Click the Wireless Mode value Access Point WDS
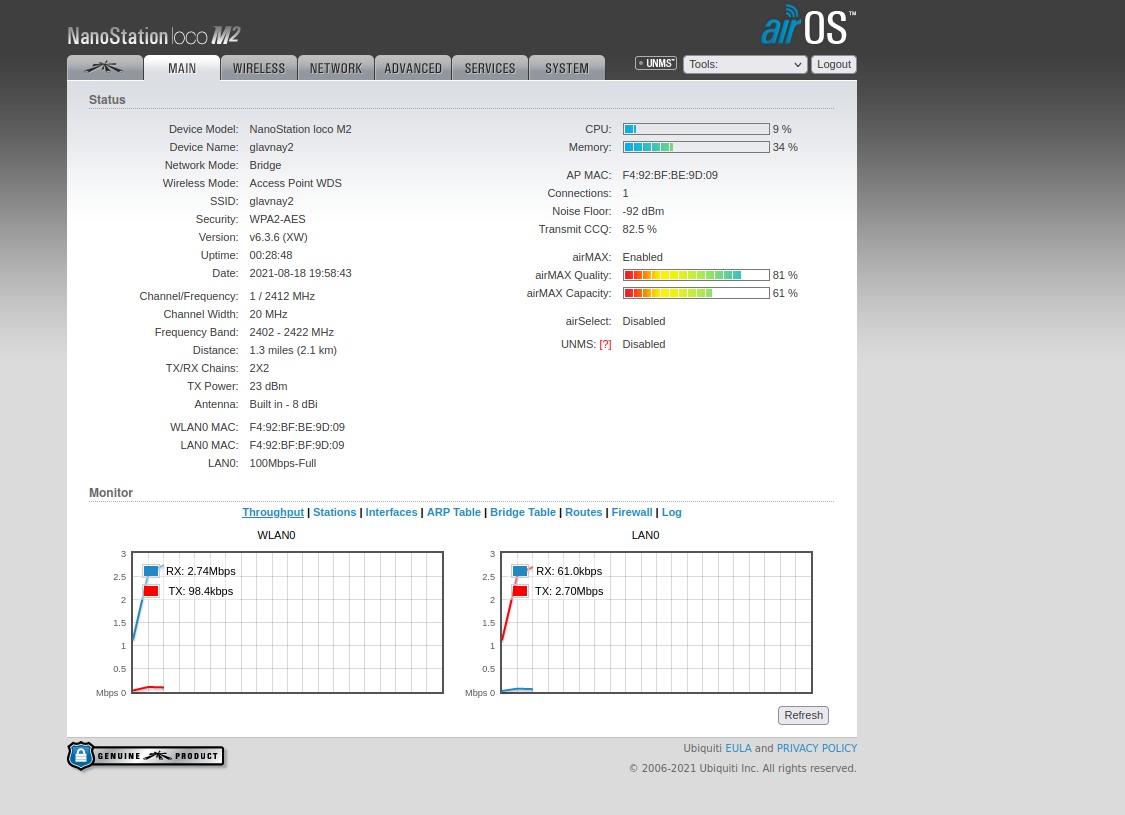The image size is (1125, 815). click(296, 183)
